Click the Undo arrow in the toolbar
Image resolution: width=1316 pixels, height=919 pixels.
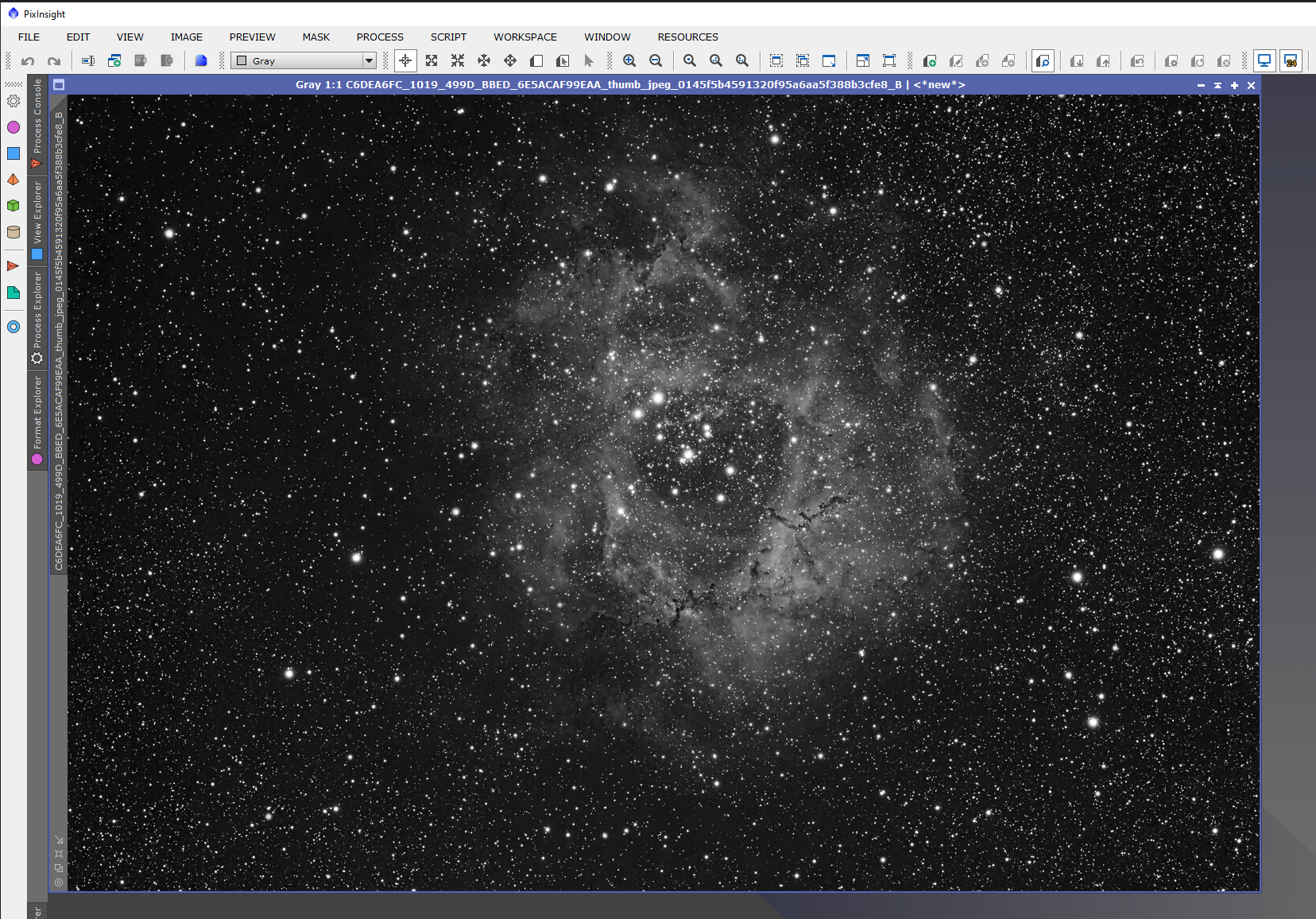pyautogui.click(x=28, y=61)
